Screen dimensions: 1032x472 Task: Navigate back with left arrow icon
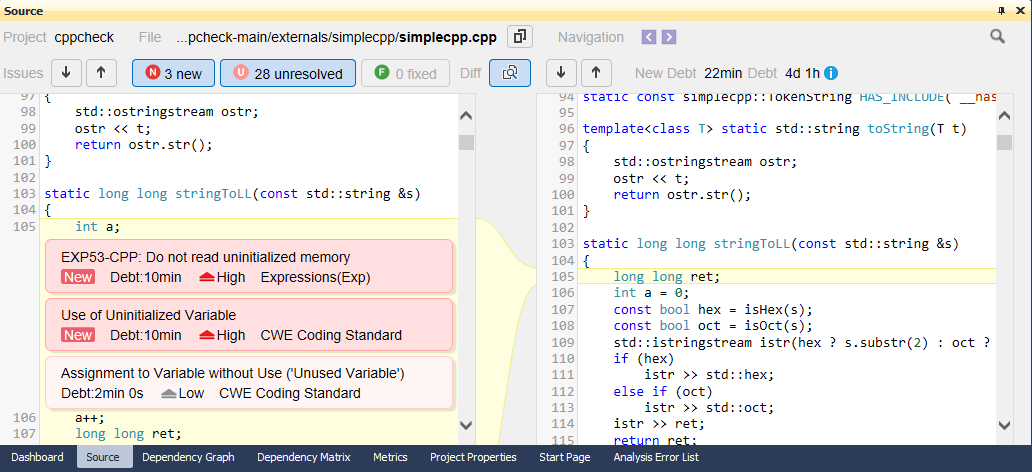649,37
